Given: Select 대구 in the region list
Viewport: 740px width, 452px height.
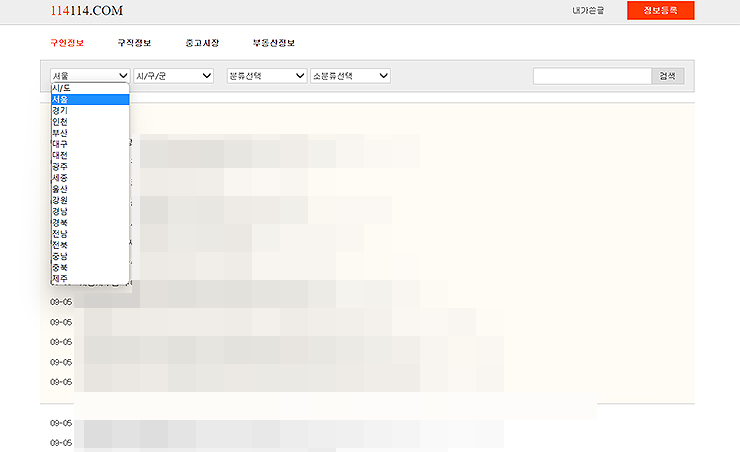Looking at the screenshot, I should click(x=90, y=144).
